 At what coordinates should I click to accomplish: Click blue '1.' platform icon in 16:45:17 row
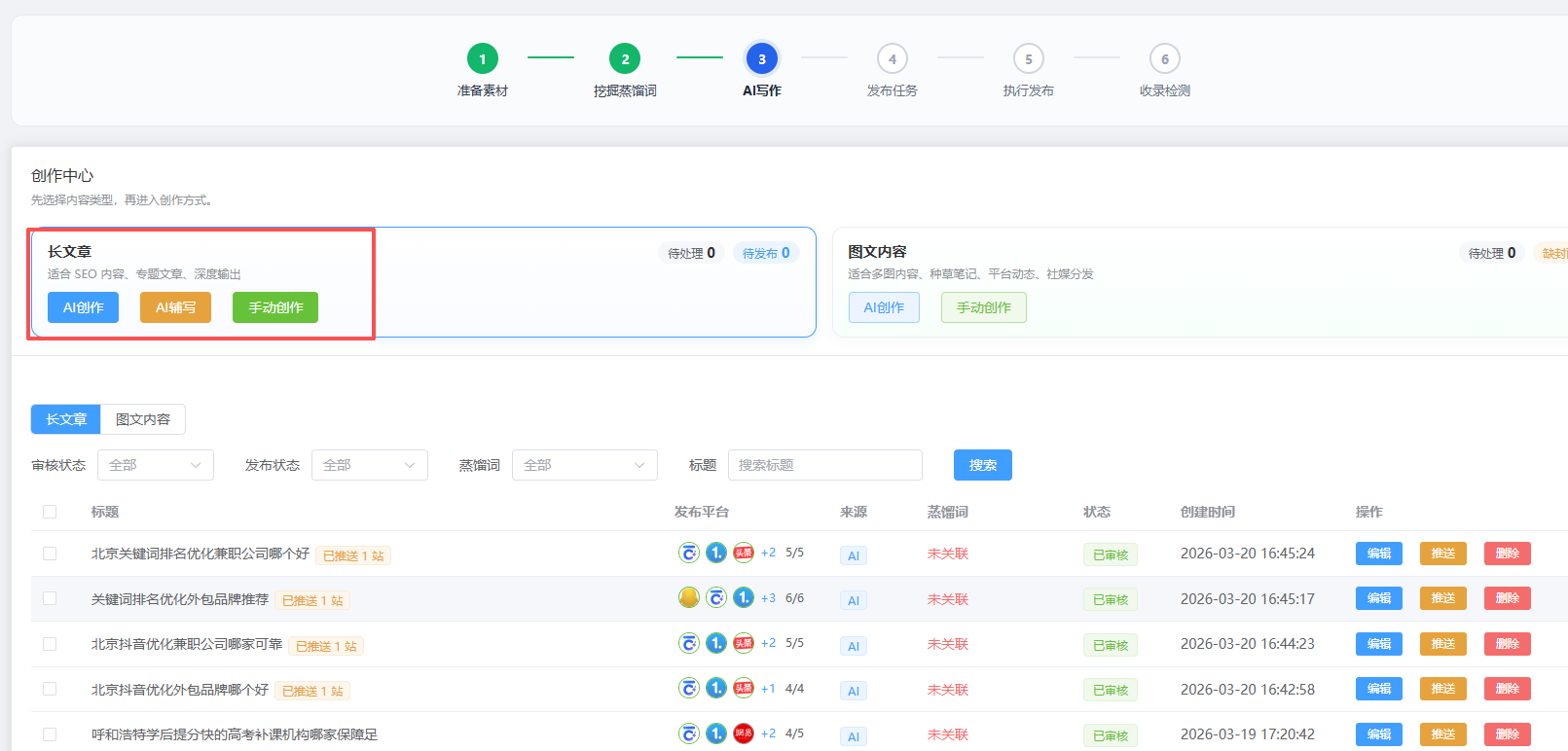744,597
